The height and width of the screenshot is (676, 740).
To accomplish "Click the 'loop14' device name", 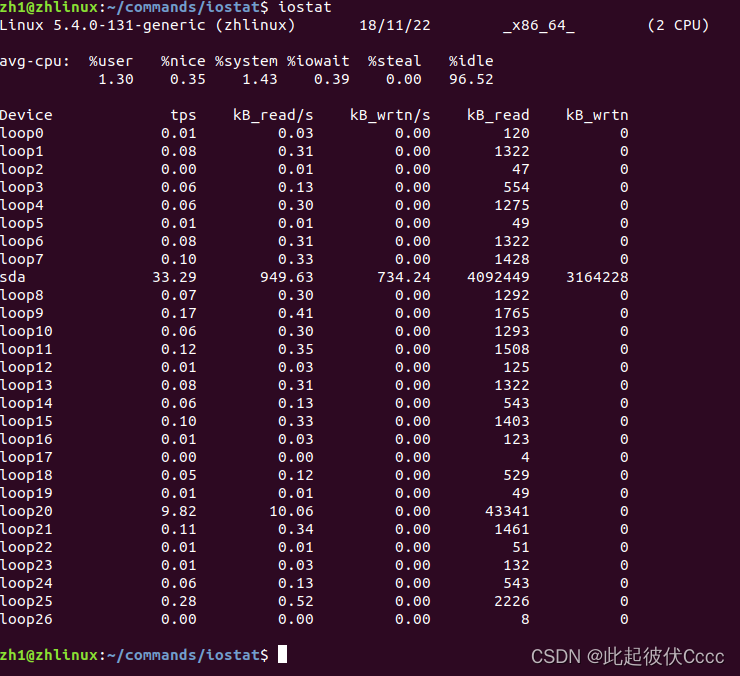I will click(x=26, y=403).
